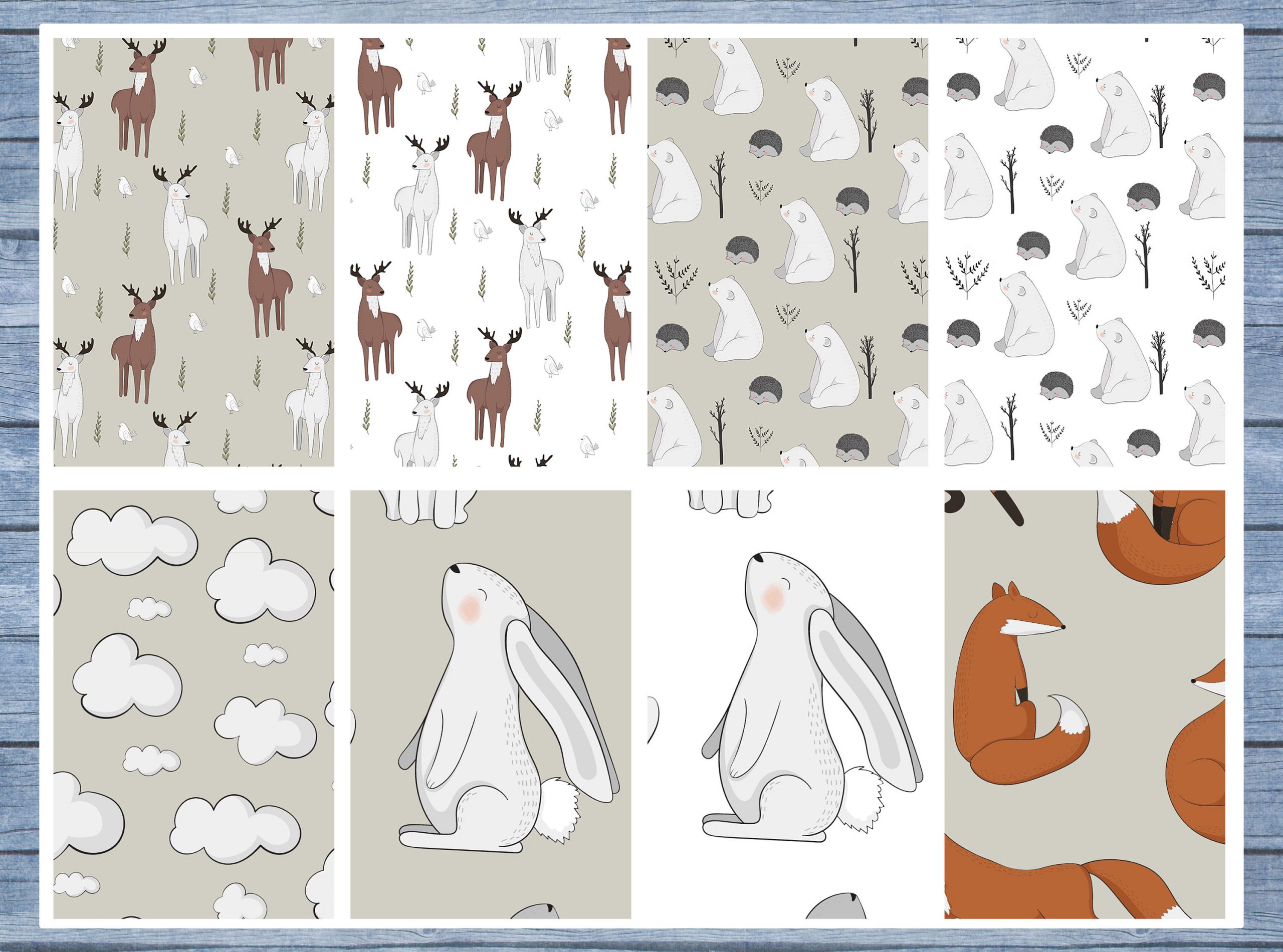Click the black nose of beige-tile rabbit
The height and width of the screenshot is (952, 1283).
pos(455,569)
